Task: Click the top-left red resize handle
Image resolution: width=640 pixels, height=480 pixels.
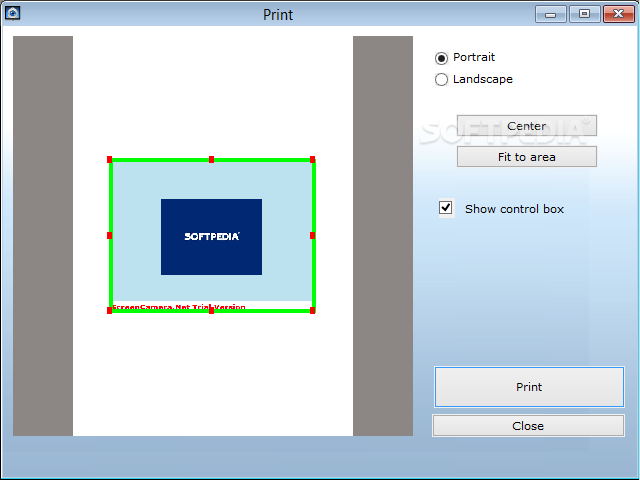Action: coord(109,160)
